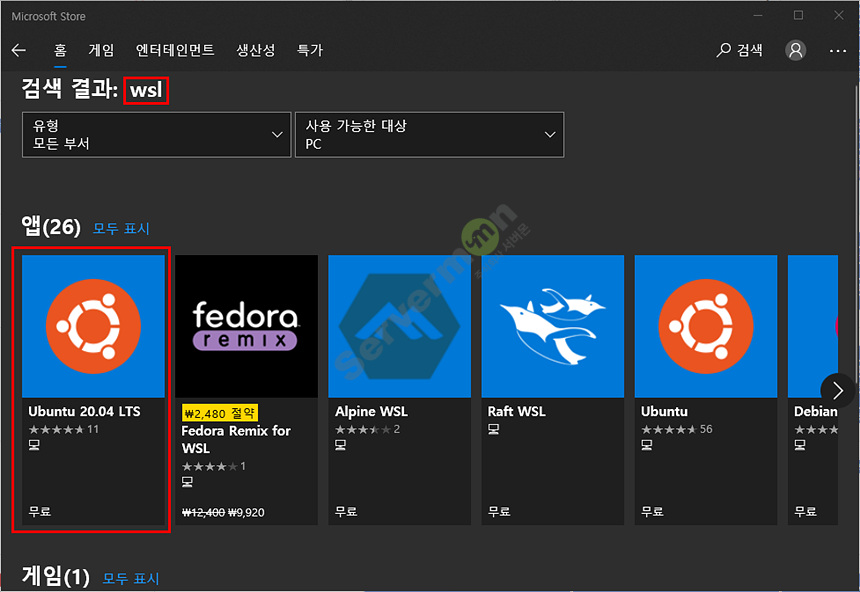Viewport: 860px width, 592px height.
Task: Switch to the 게임 tab
Action: [101, 50]
